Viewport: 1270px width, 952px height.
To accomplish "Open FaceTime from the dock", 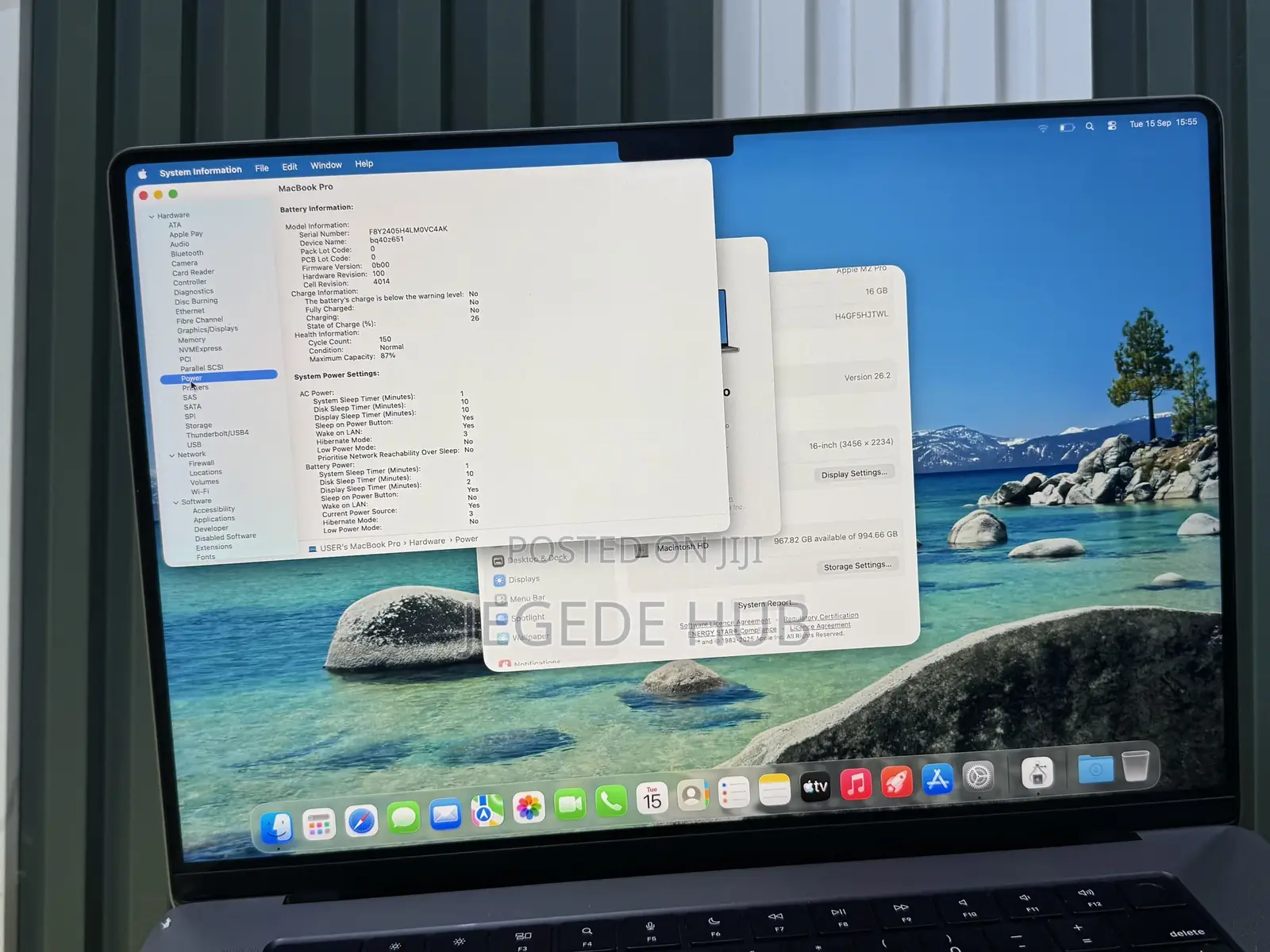I will point(570,804).
